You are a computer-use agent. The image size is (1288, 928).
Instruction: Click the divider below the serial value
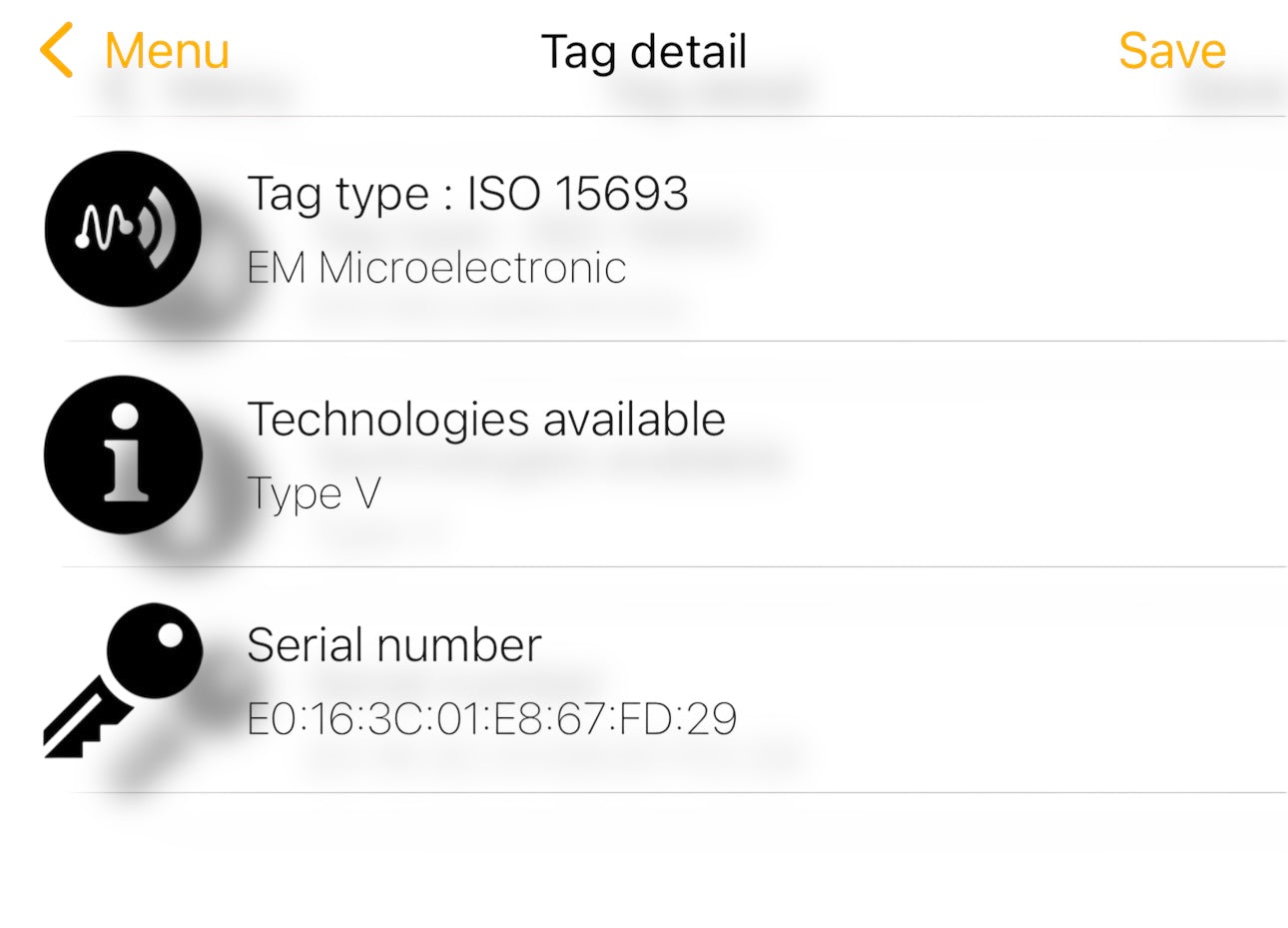(x=679, y=792)
